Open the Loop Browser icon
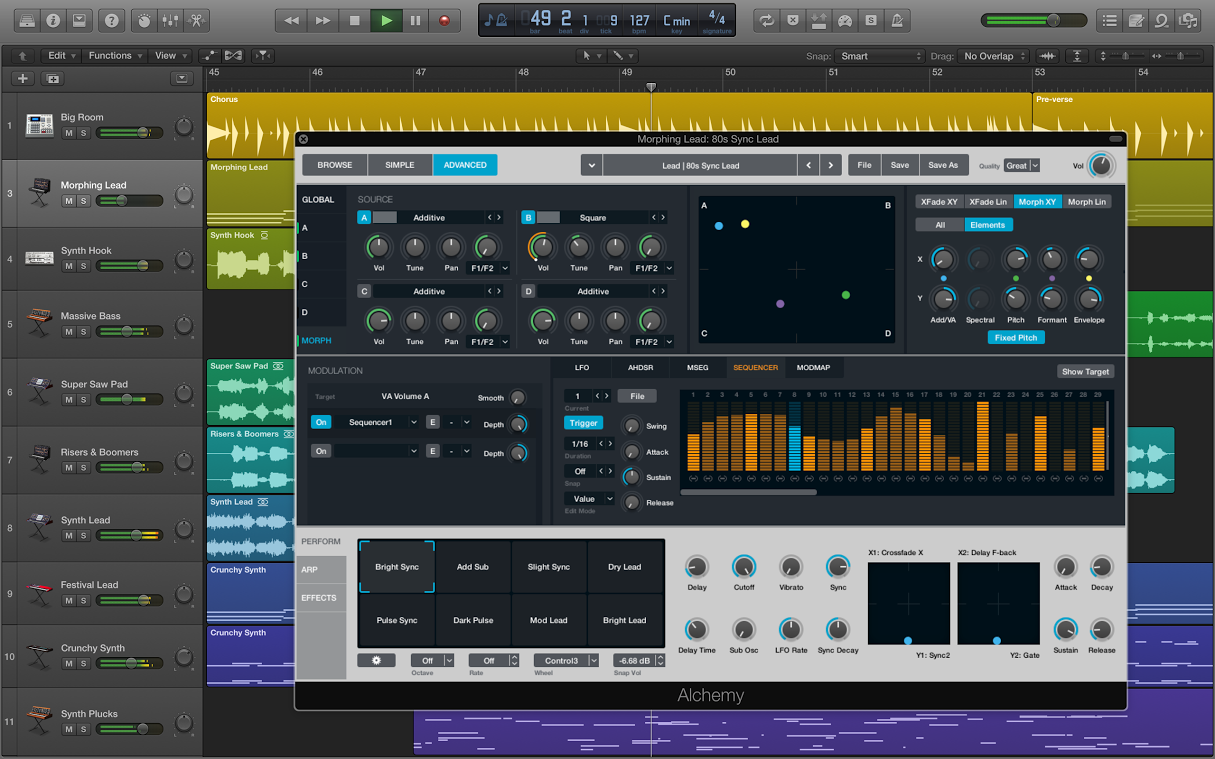The width and height of the screenshot is (1215, 759). pos(1159,19)
